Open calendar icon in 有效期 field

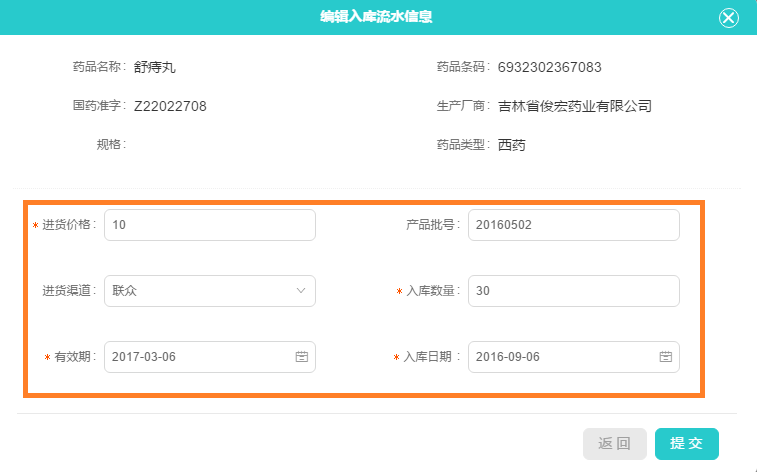click(302, 357)
